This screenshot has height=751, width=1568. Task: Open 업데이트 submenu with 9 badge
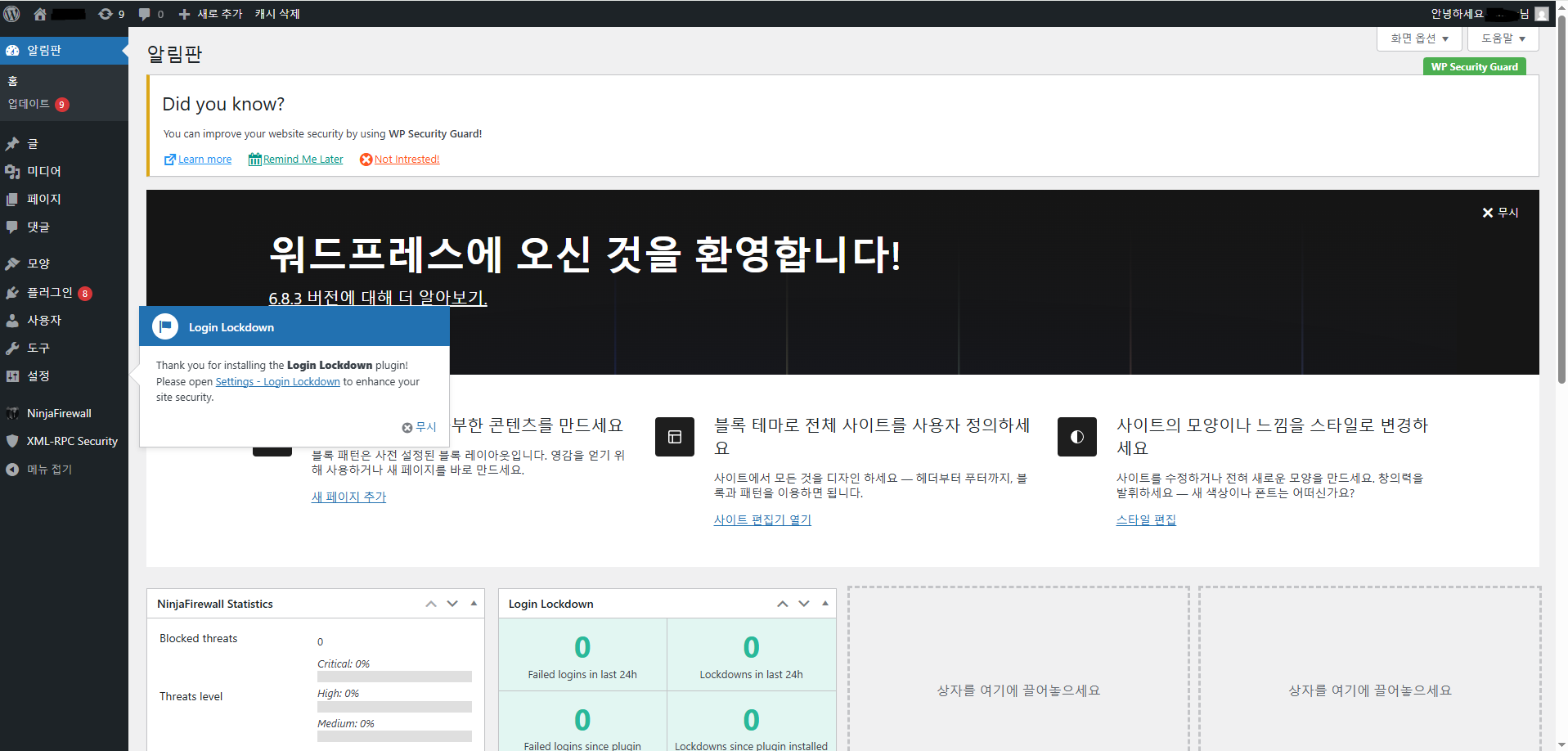(38, 104)
